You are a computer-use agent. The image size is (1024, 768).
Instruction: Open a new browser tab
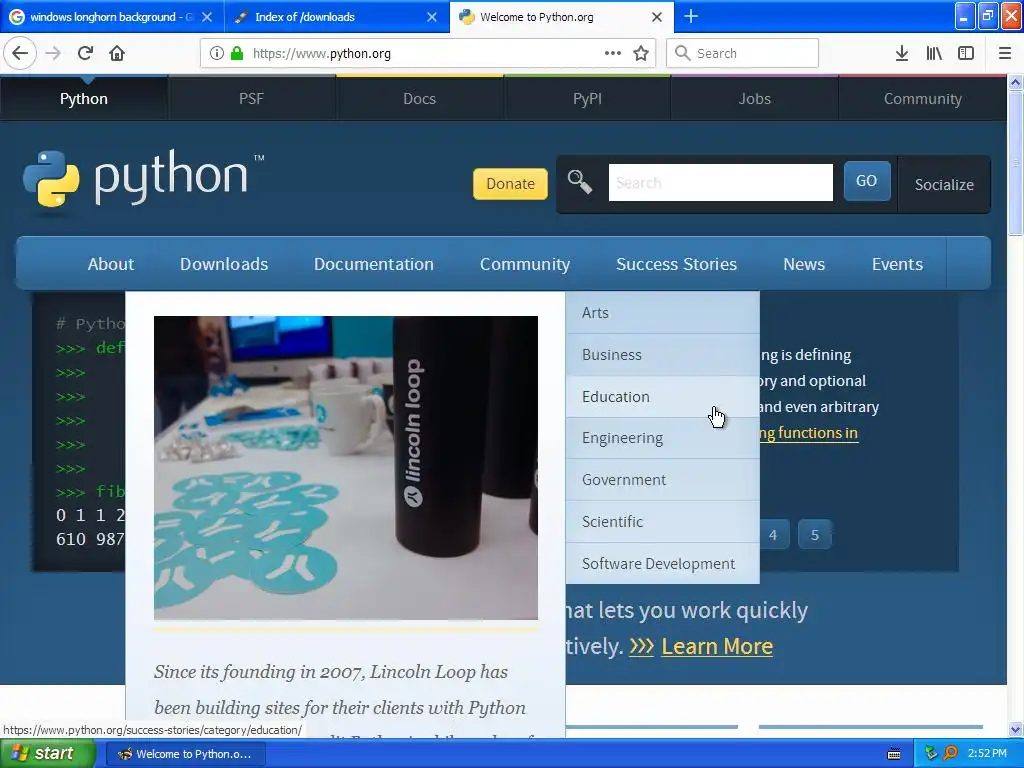(x=691, y=16)
